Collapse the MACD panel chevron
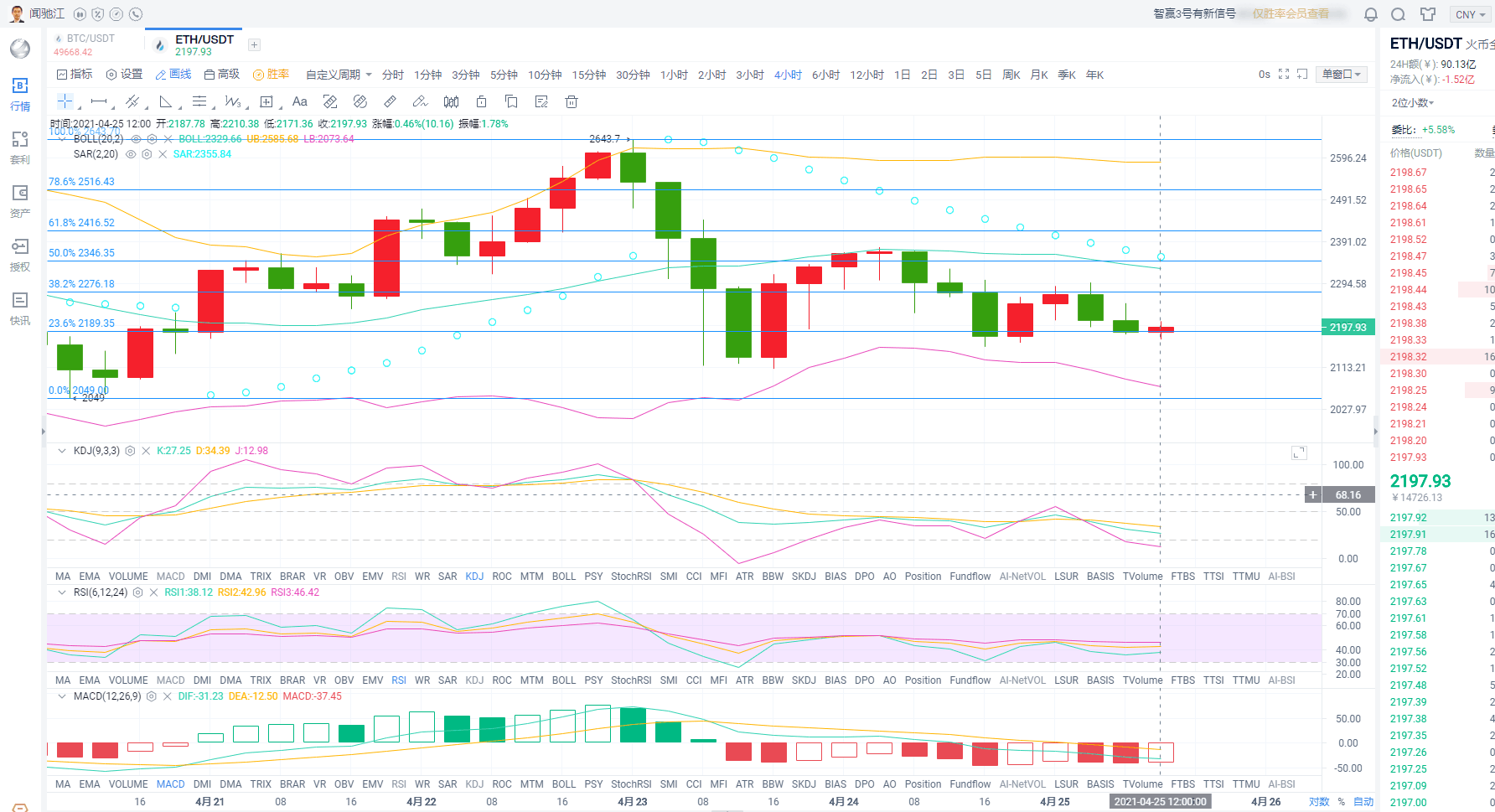 pyautogui.click(x=61, y=696)
